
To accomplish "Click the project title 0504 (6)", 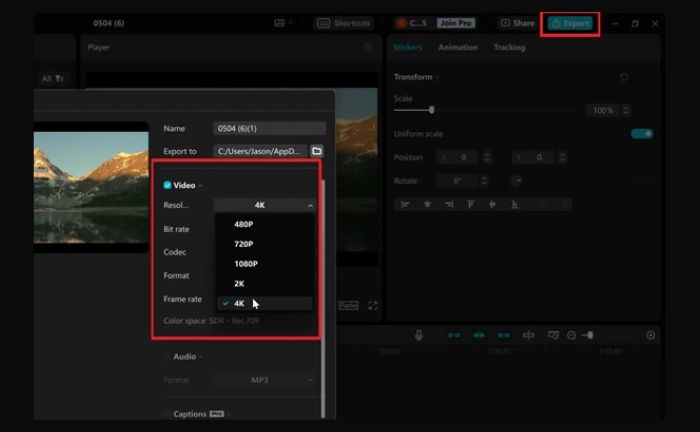I will pos(108,23).
